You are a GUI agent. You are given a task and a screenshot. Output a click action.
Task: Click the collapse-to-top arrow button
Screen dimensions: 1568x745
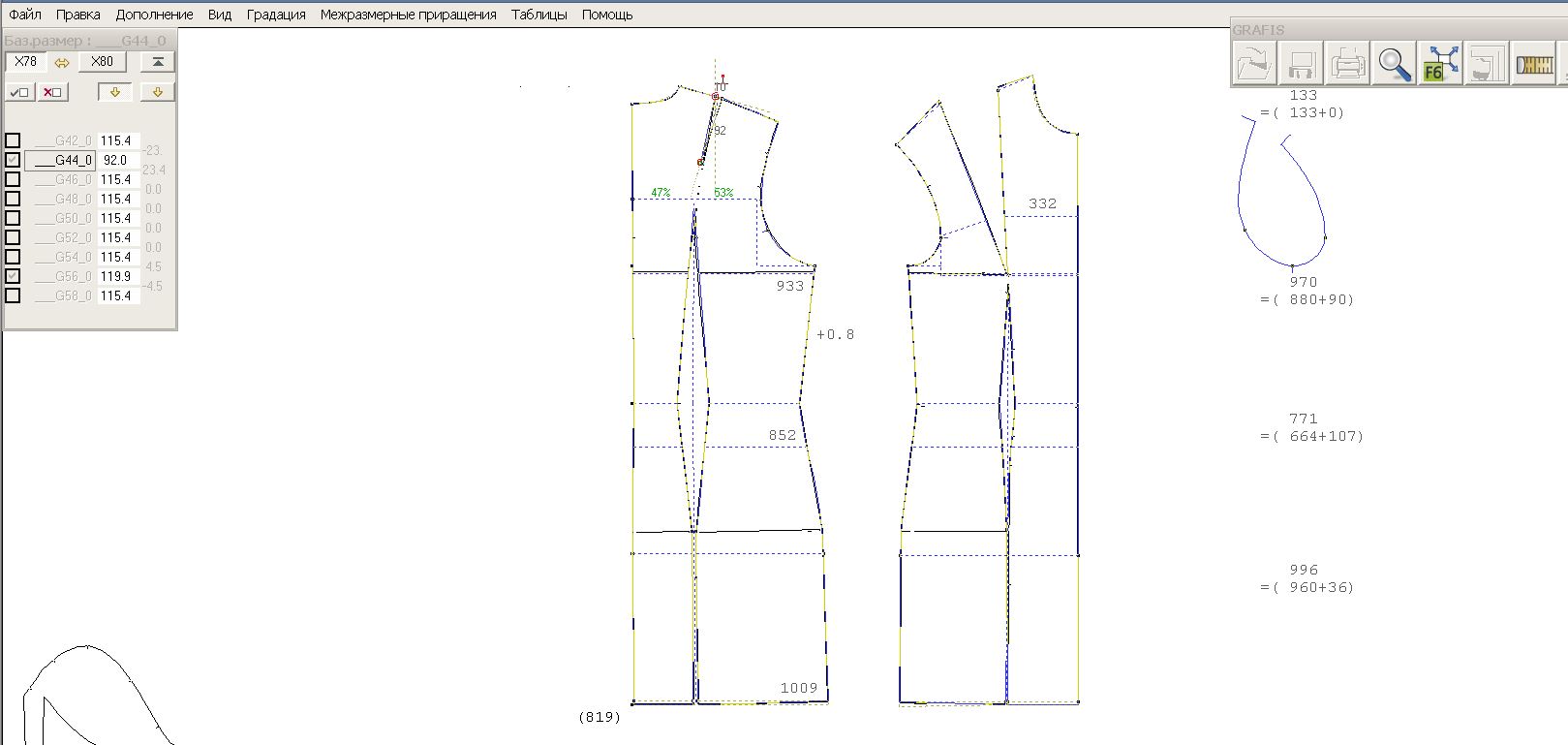[x=158, y=62]
